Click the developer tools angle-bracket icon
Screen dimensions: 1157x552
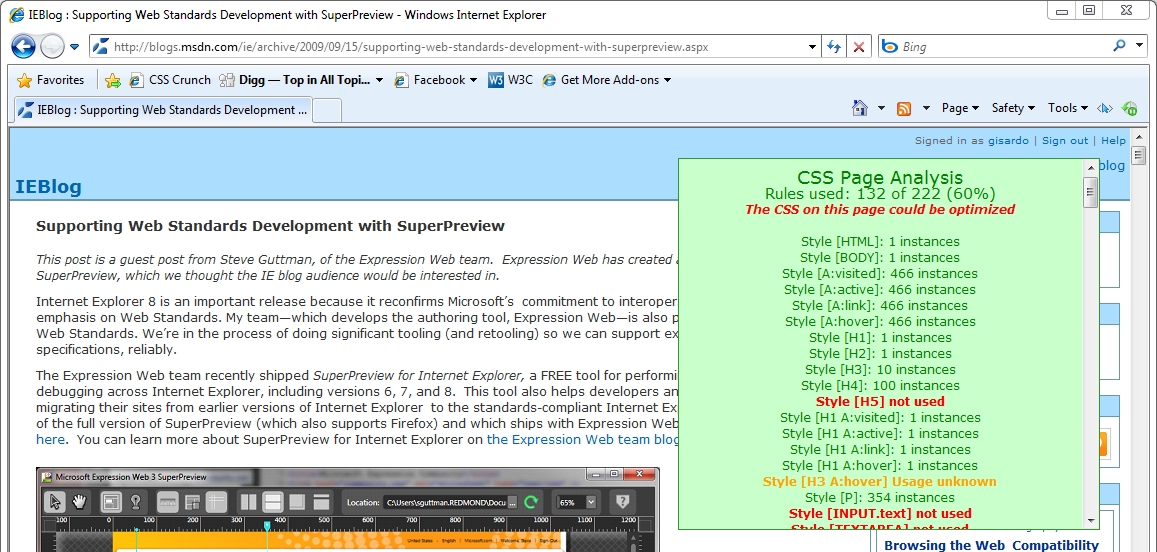[1104, 108]
